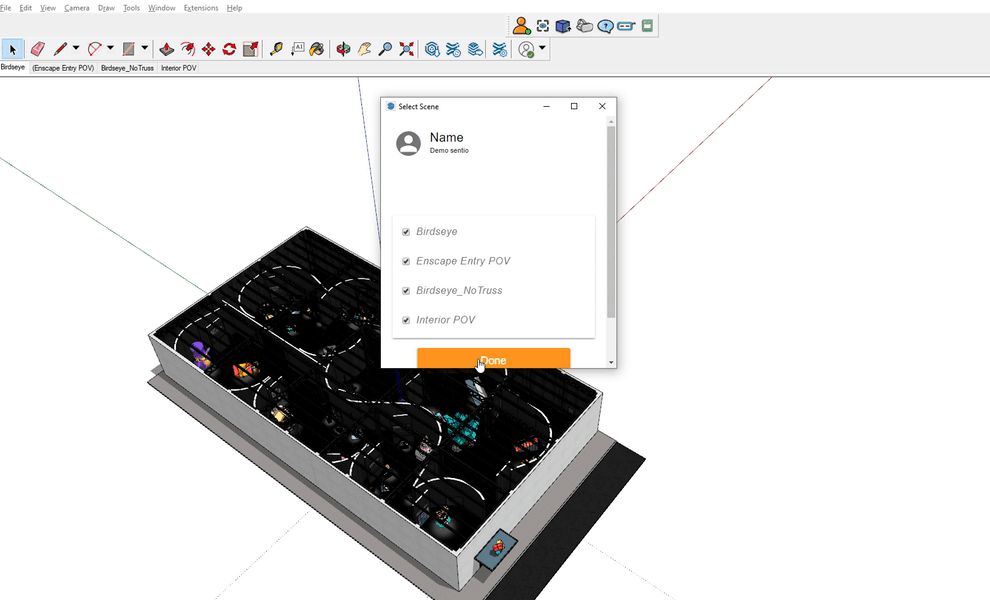Click the blue AR glasses icon
Viewport: 990px width, 600px height.
coord(626,26)
